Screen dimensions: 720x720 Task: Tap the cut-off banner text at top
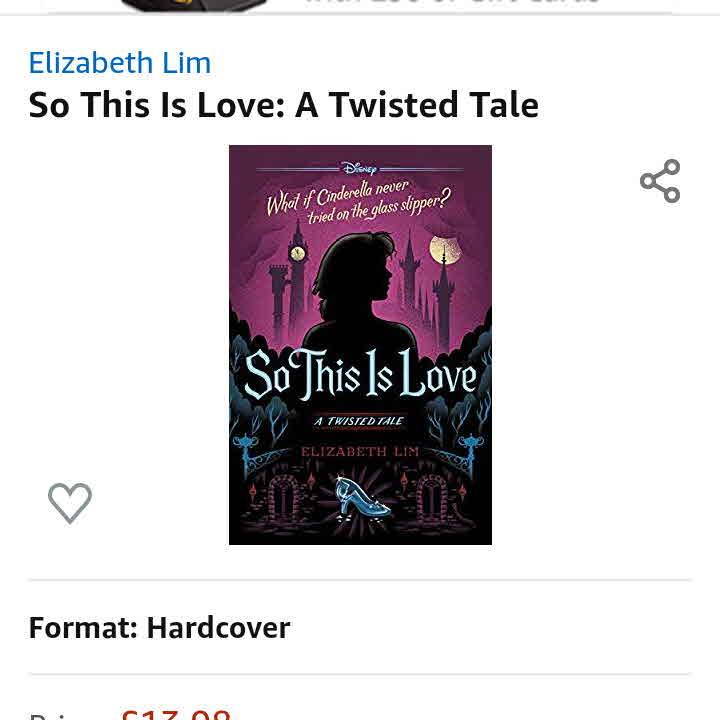(x=452, y=2)
